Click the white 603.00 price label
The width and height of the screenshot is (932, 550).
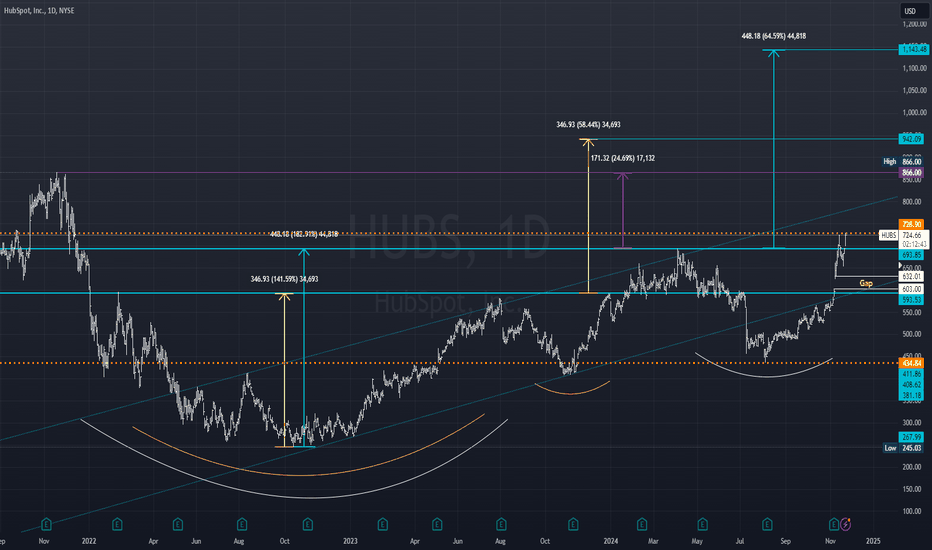point(911,289)
